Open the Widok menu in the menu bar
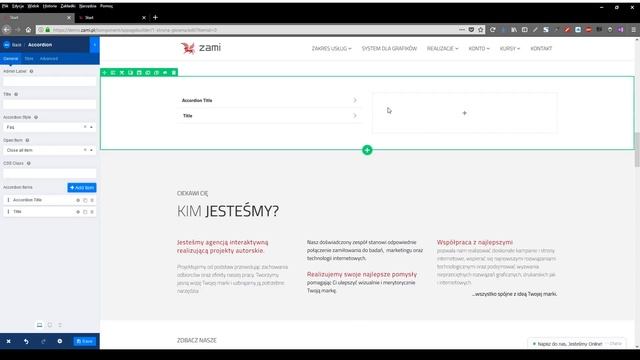640x360 pixels. tap(33, 6)
